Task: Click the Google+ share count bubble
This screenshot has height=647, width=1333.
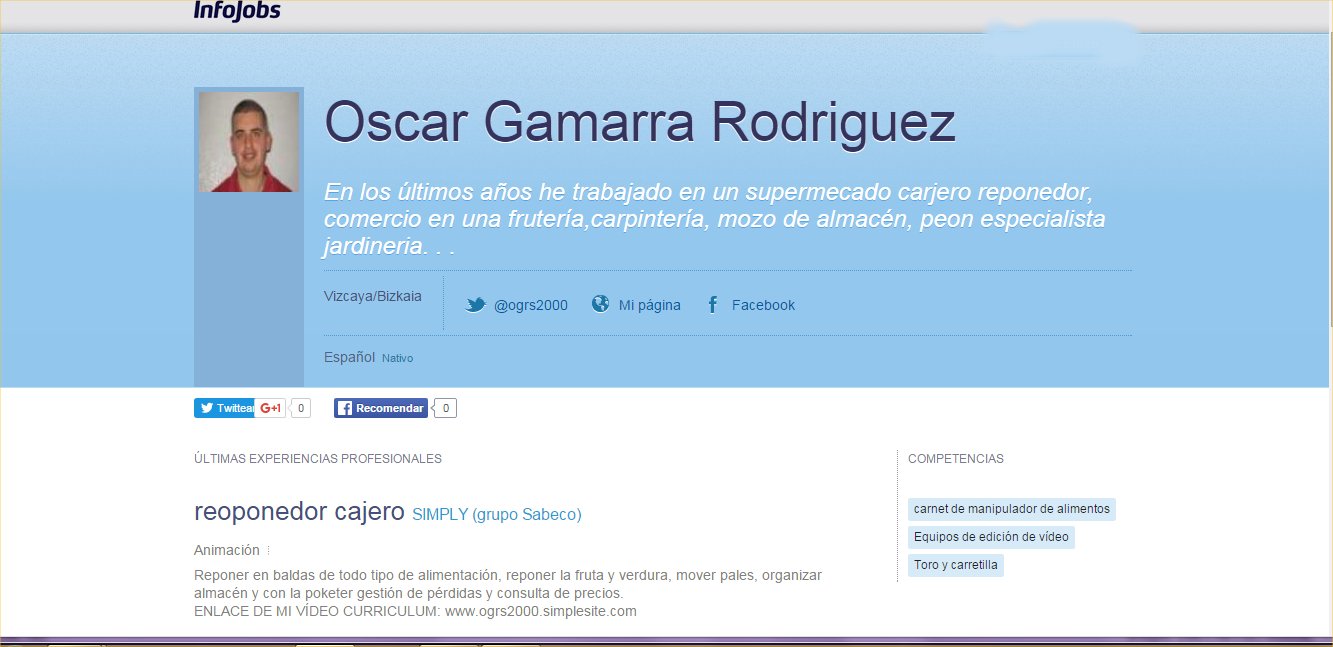Action: point(300,408)
